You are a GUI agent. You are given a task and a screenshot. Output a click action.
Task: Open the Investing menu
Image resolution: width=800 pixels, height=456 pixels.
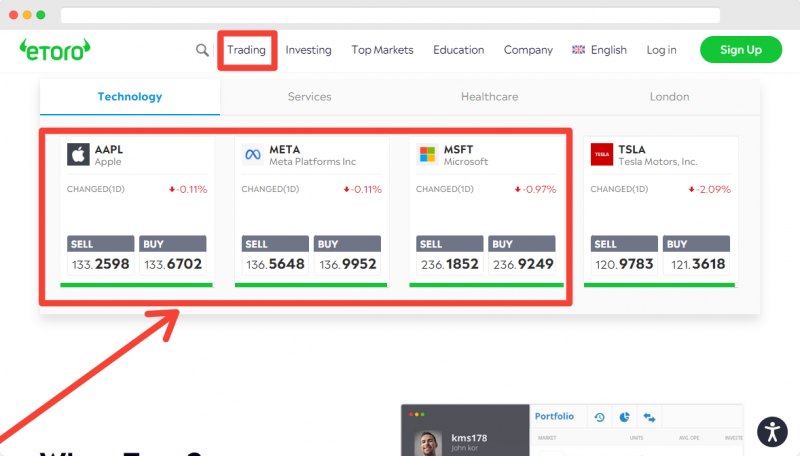click(309, 50)
